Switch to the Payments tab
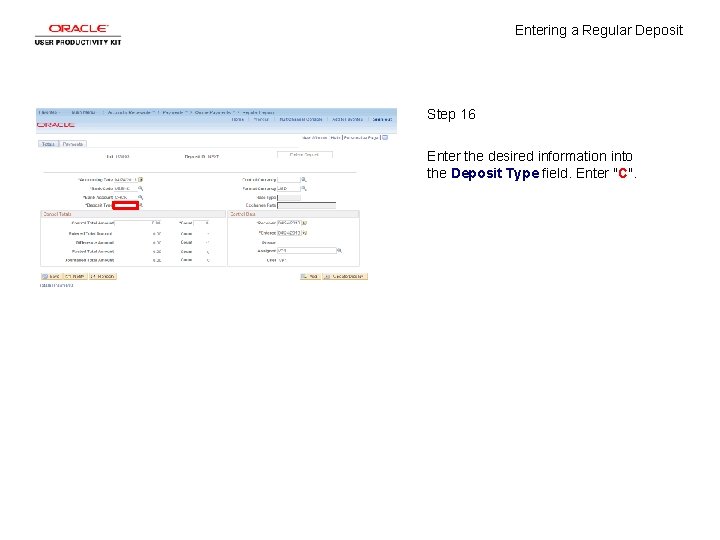The image size is (720, 540). (73, 144)
